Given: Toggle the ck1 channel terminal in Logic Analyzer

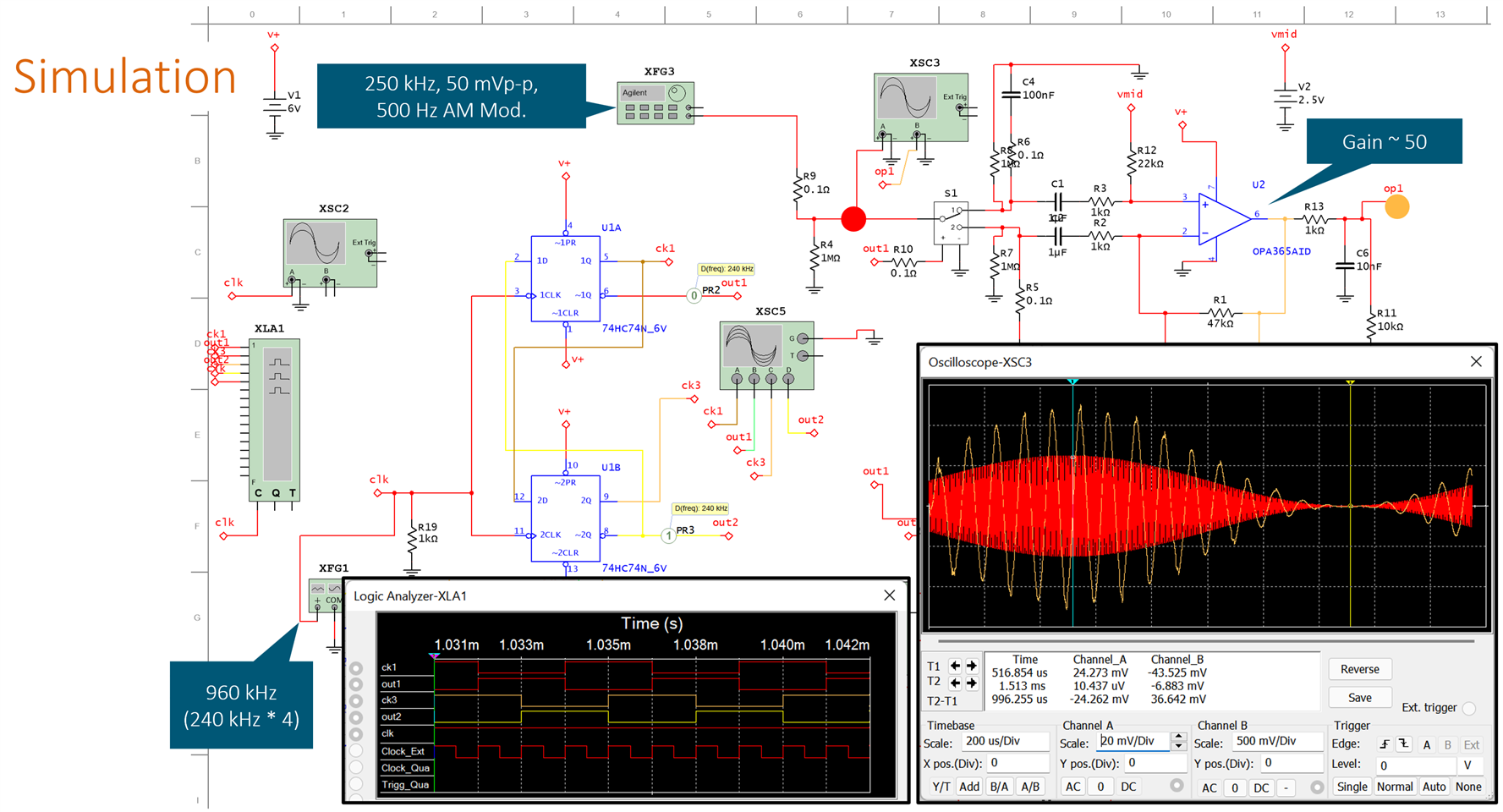Looking at the screenshot, I should [356, 668].
